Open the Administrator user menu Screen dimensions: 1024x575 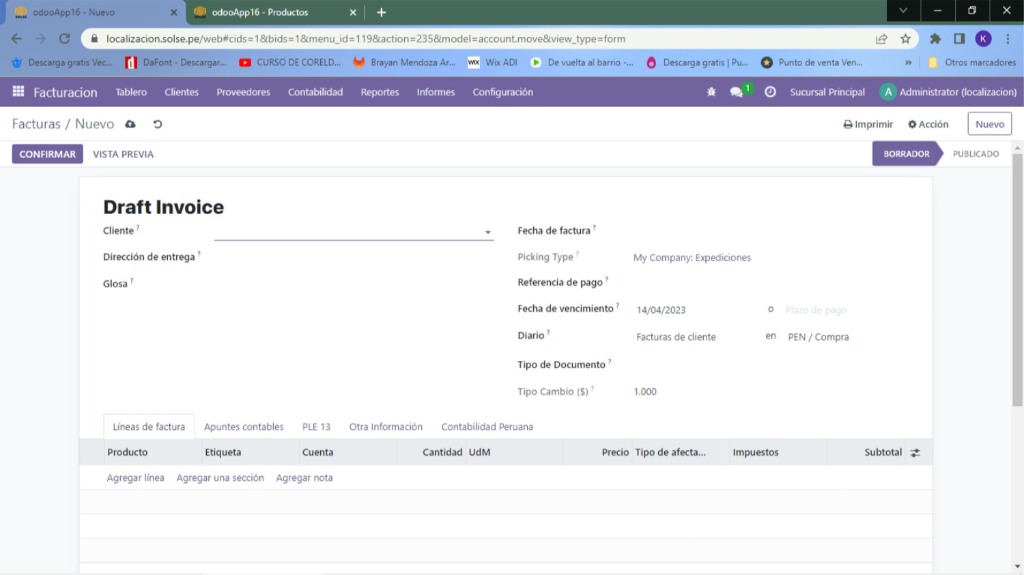[948, 92]
